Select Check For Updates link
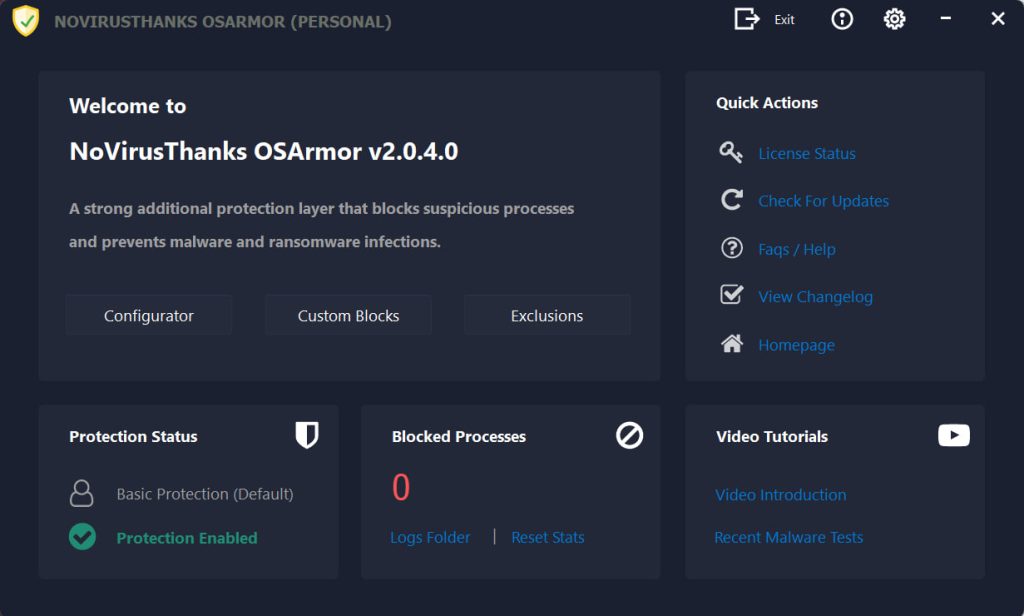The height and width of the screenshot is (616, 1024). pos(824,201)
